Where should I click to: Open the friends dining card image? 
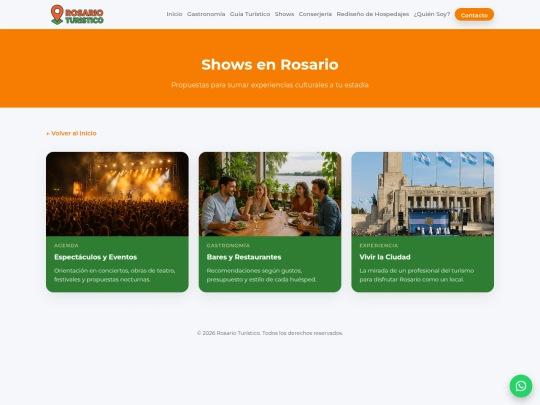click(270, 194)
